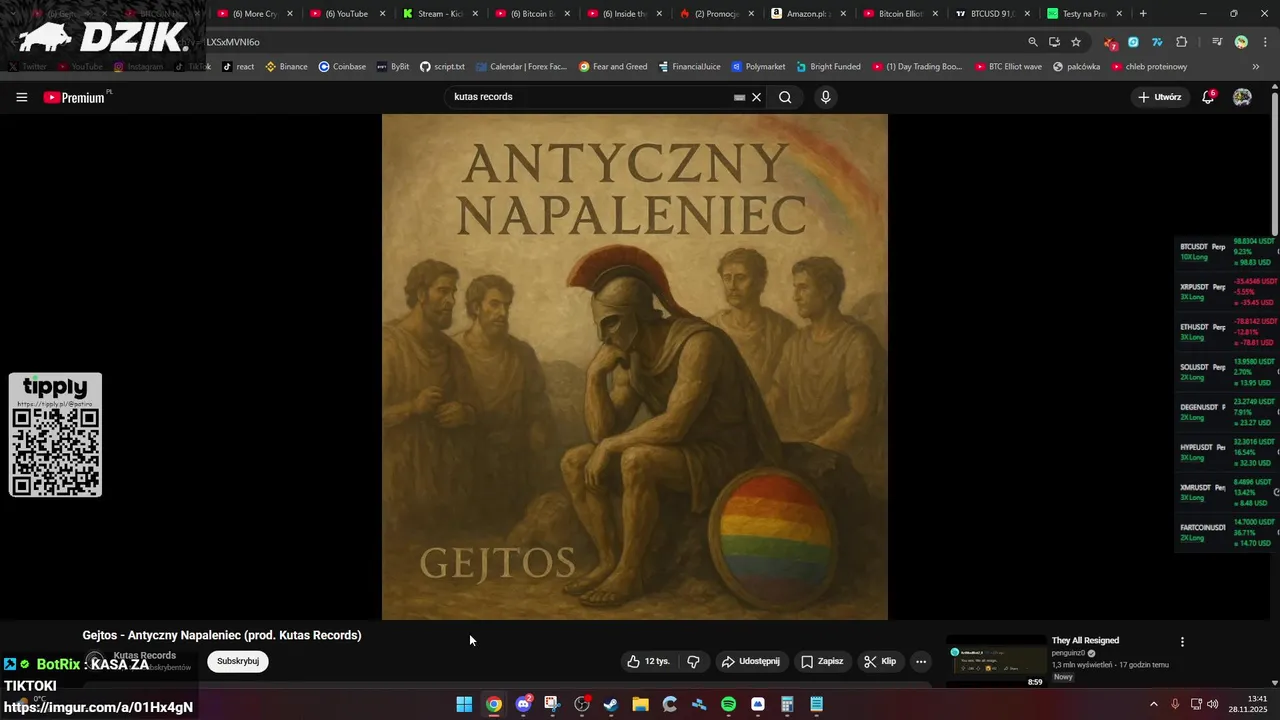Open Discord from the taskbar
The width and height of the screenshot is (1280, 720).
(523, 704)
